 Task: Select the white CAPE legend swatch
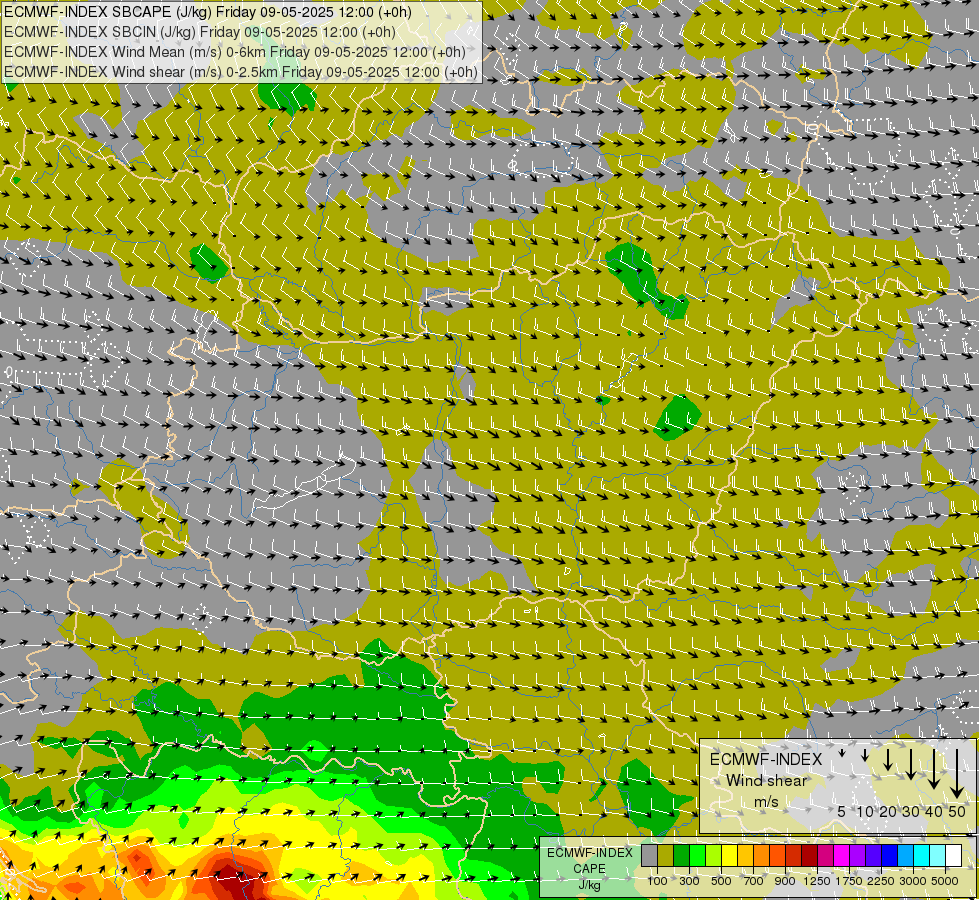(x=955, y=856)
